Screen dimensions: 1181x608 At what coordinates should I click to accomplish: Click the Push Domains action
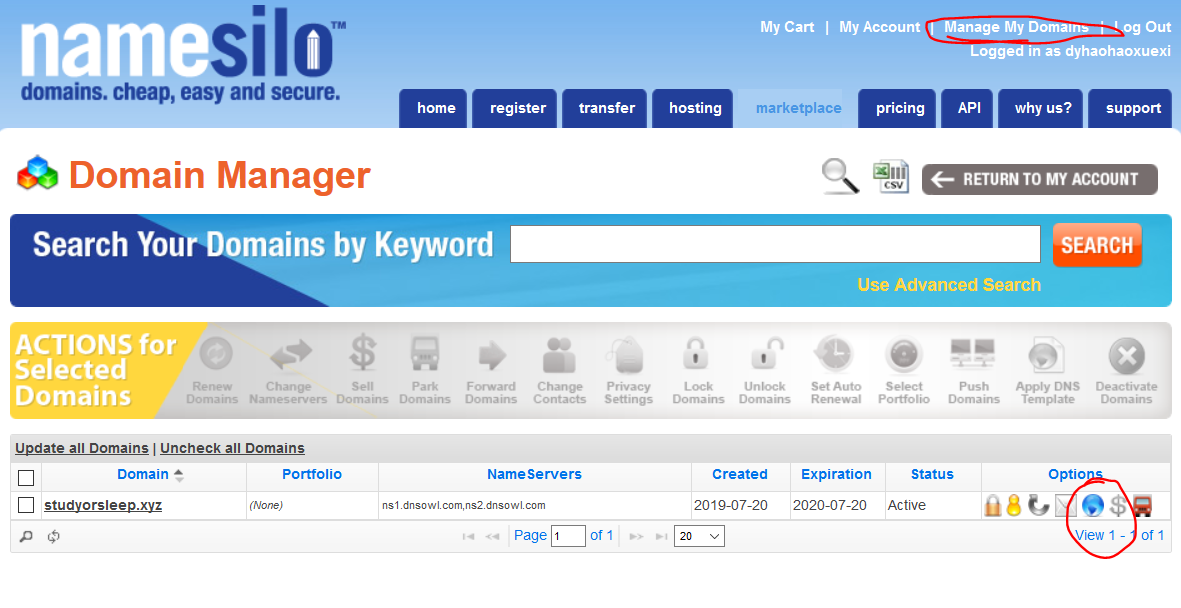coord(974,371)
